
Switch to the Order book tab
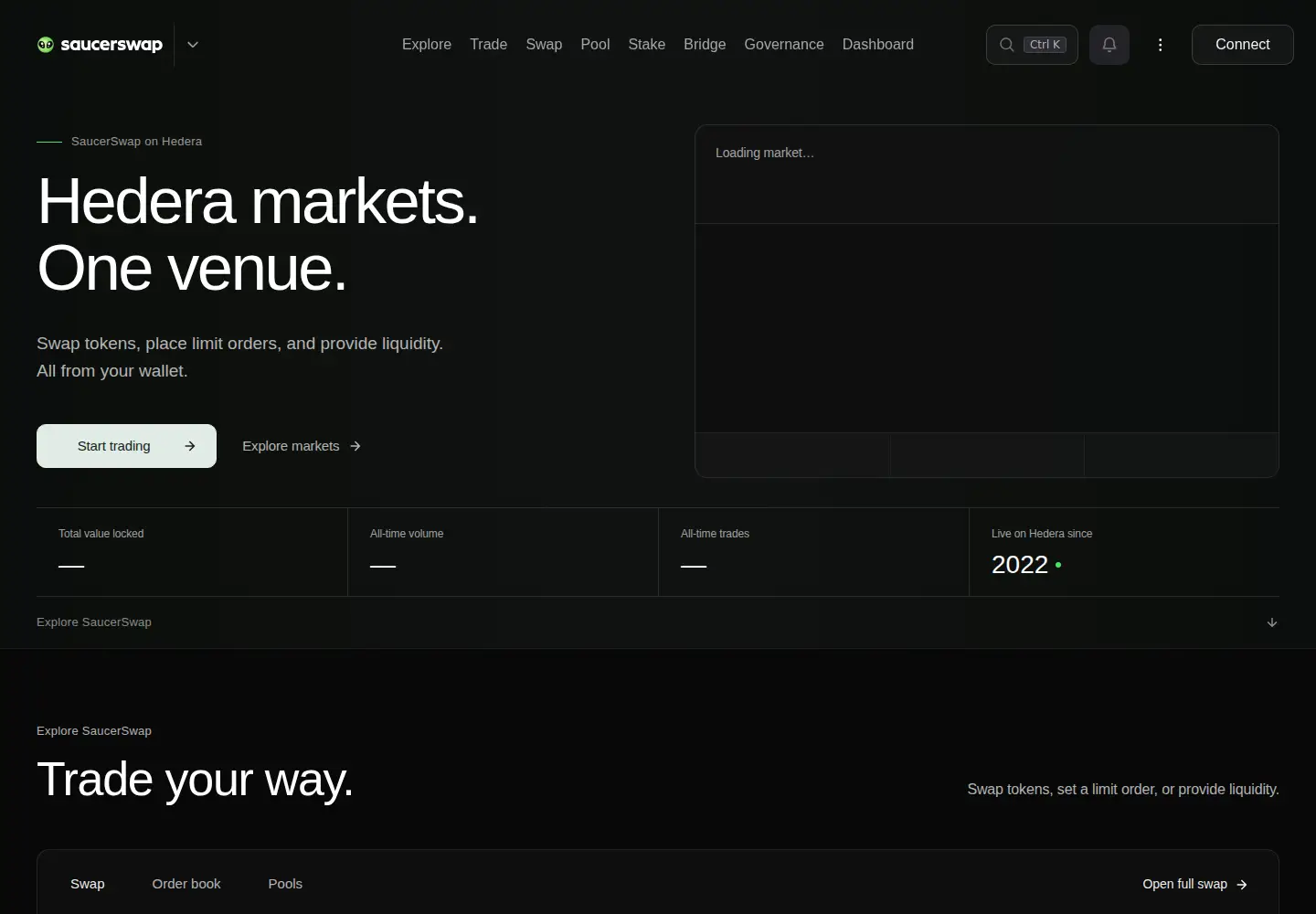click(x=186, y=884)
